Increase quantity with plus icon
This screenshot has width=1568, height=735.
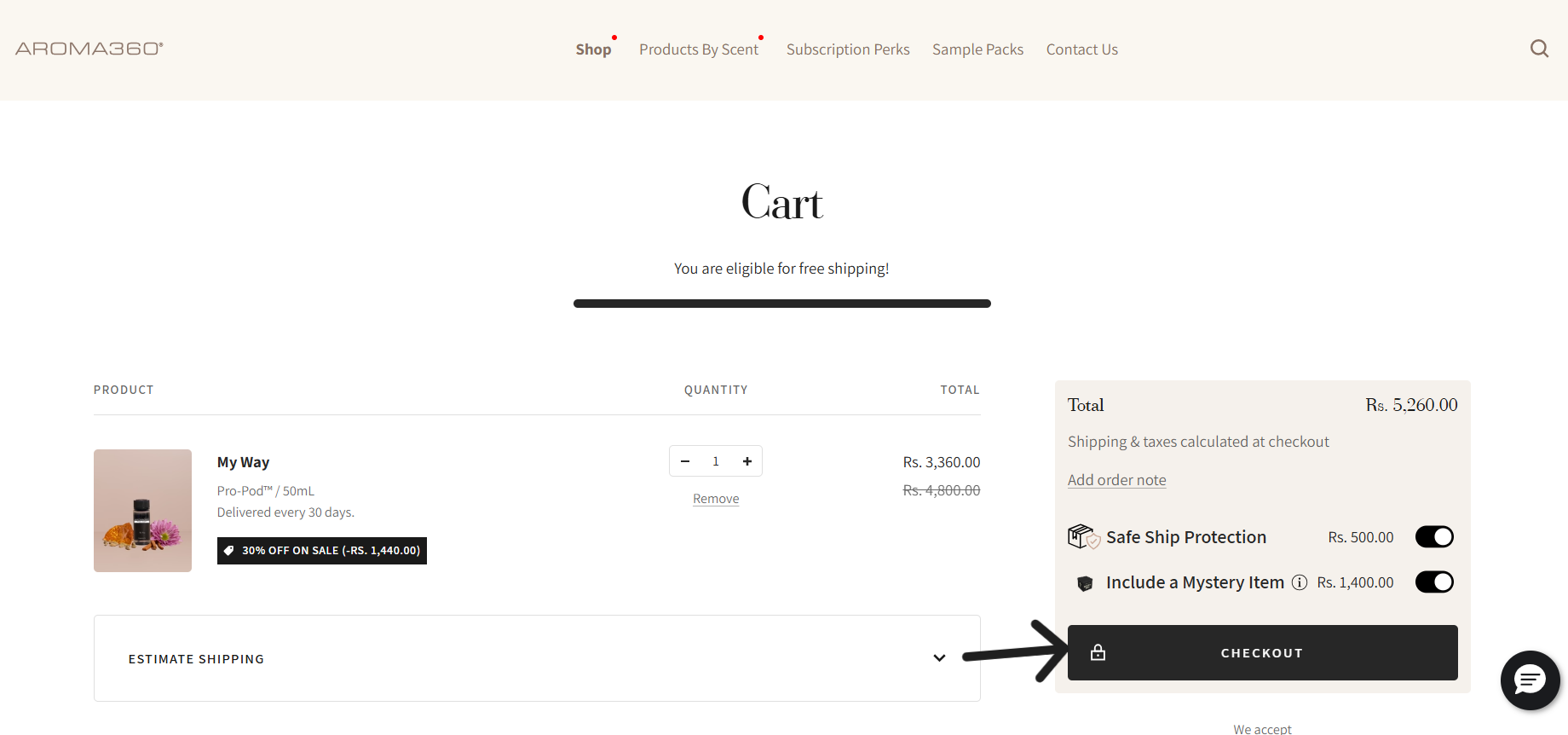tap(747, 461)
